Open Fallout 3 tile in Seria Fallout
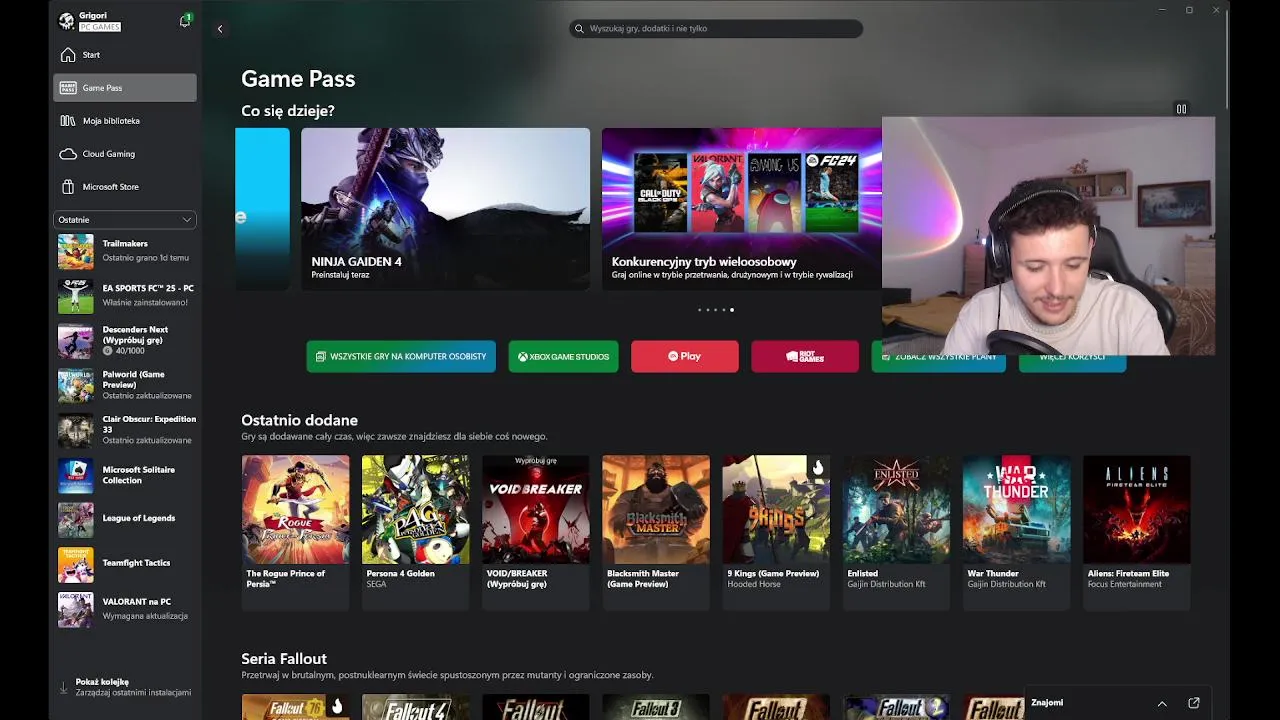The height and width of the screenshot is (720, 1280). [656, 707]
